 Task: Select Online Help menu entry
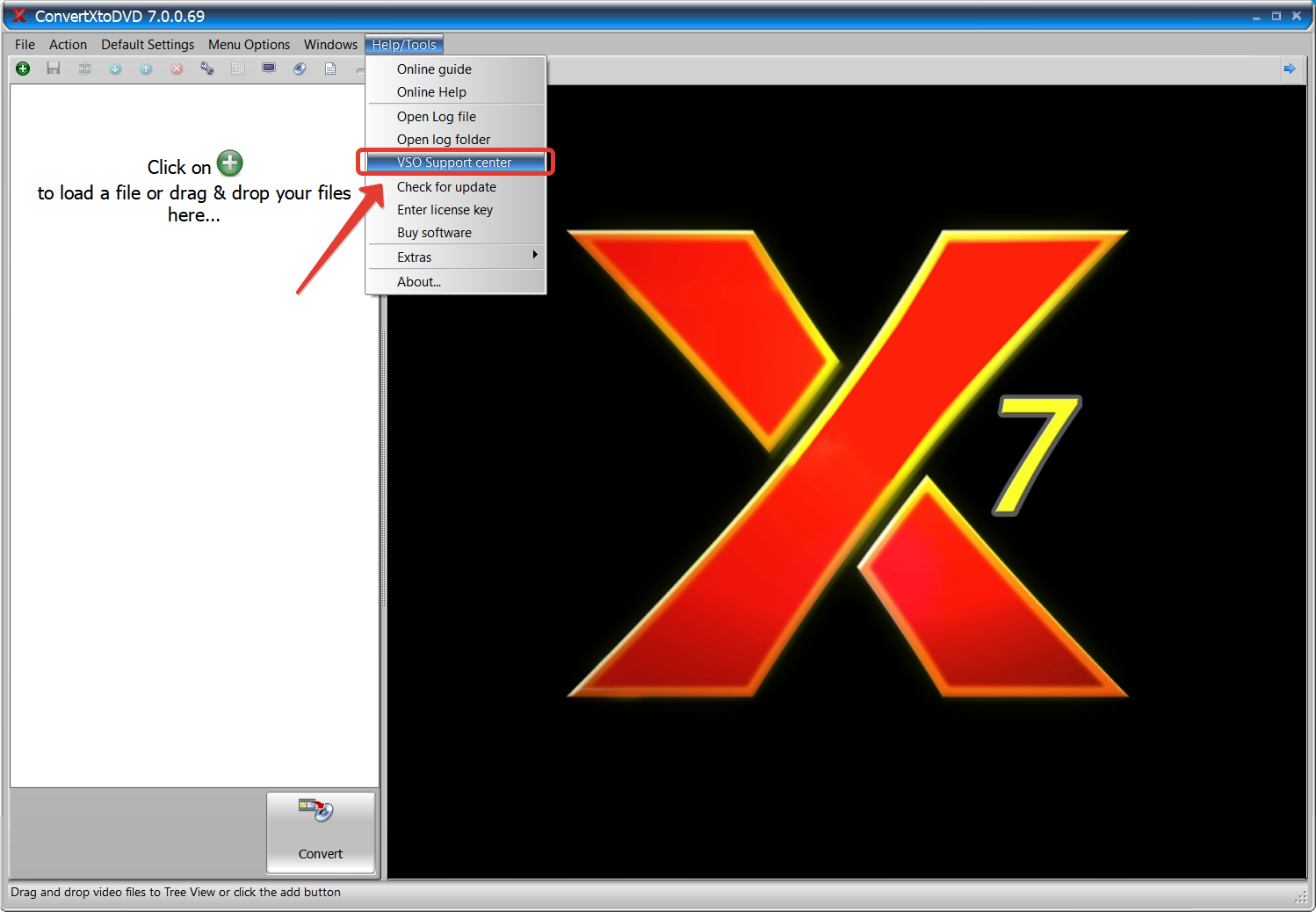pos(456,92)
